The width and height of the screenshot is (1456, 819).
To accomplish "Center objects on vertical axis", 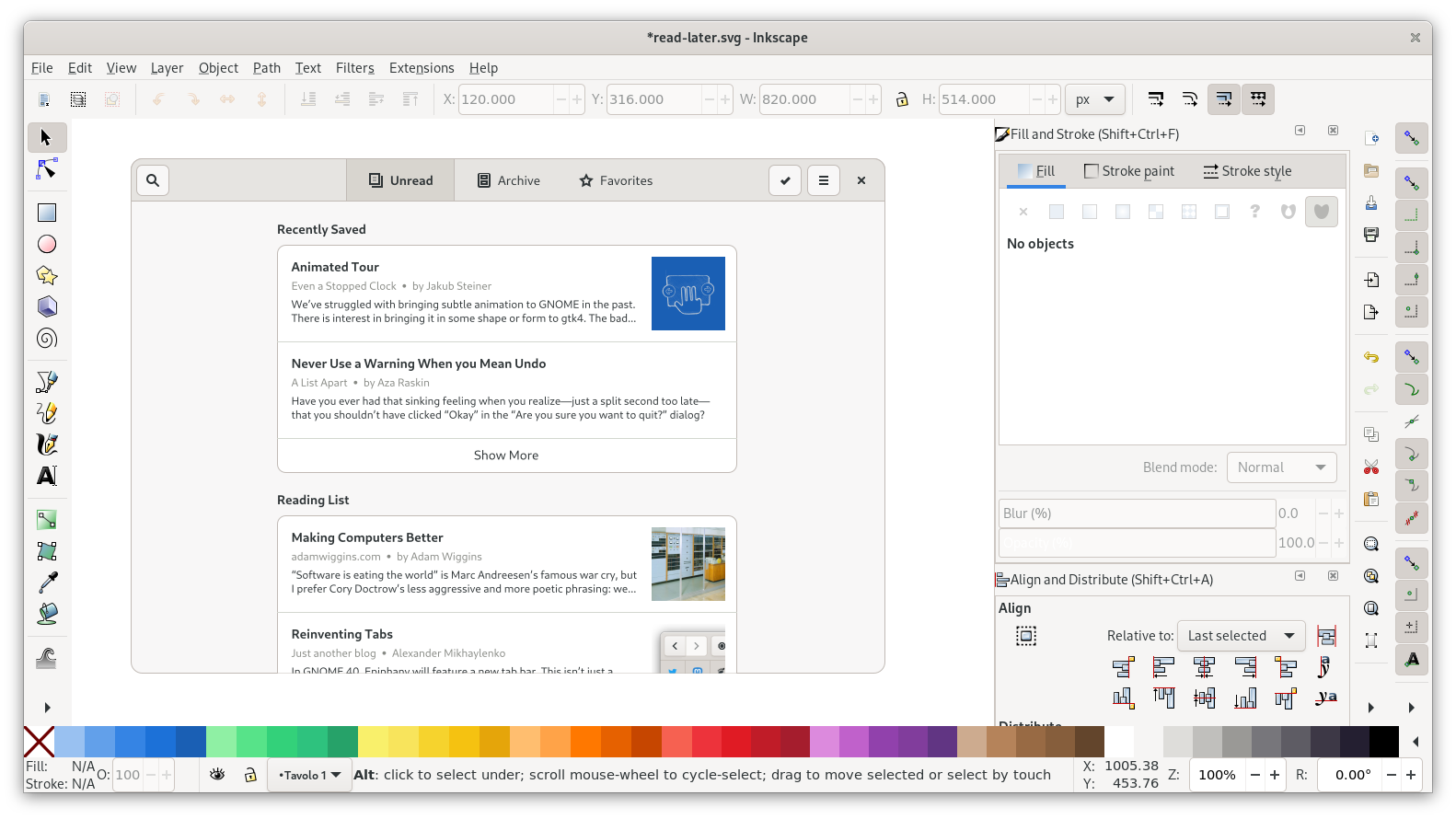I will click(x=1204, y=667).
